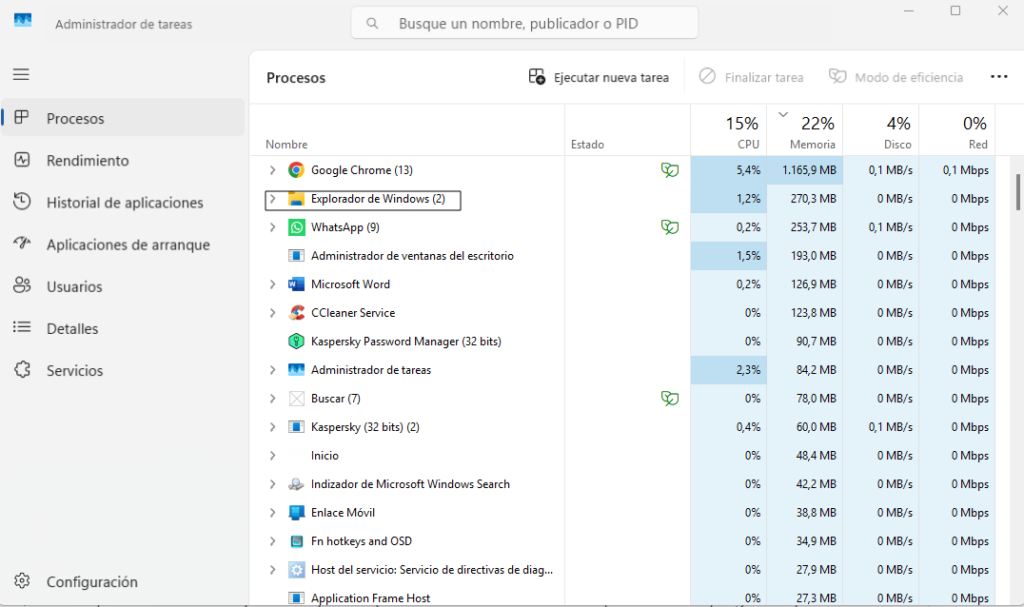This screenshot has width=1024, height=607.
Task: Select the Kaspersky Password Manager icon
Action: click(x=295, y=341)
